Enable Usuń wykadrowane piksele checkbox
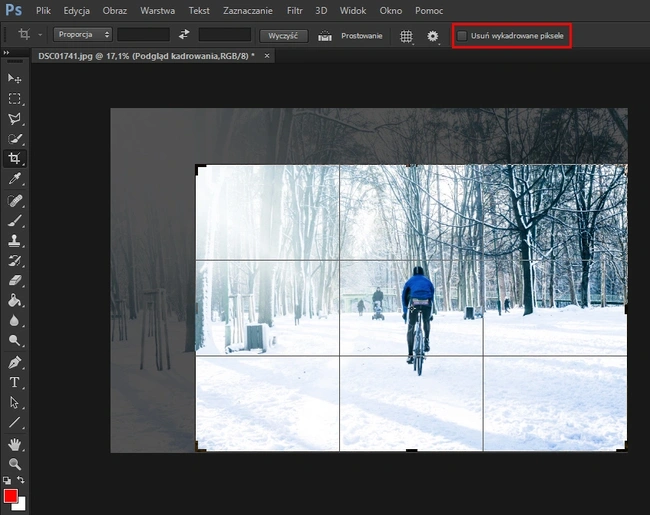 pos(462,36)
